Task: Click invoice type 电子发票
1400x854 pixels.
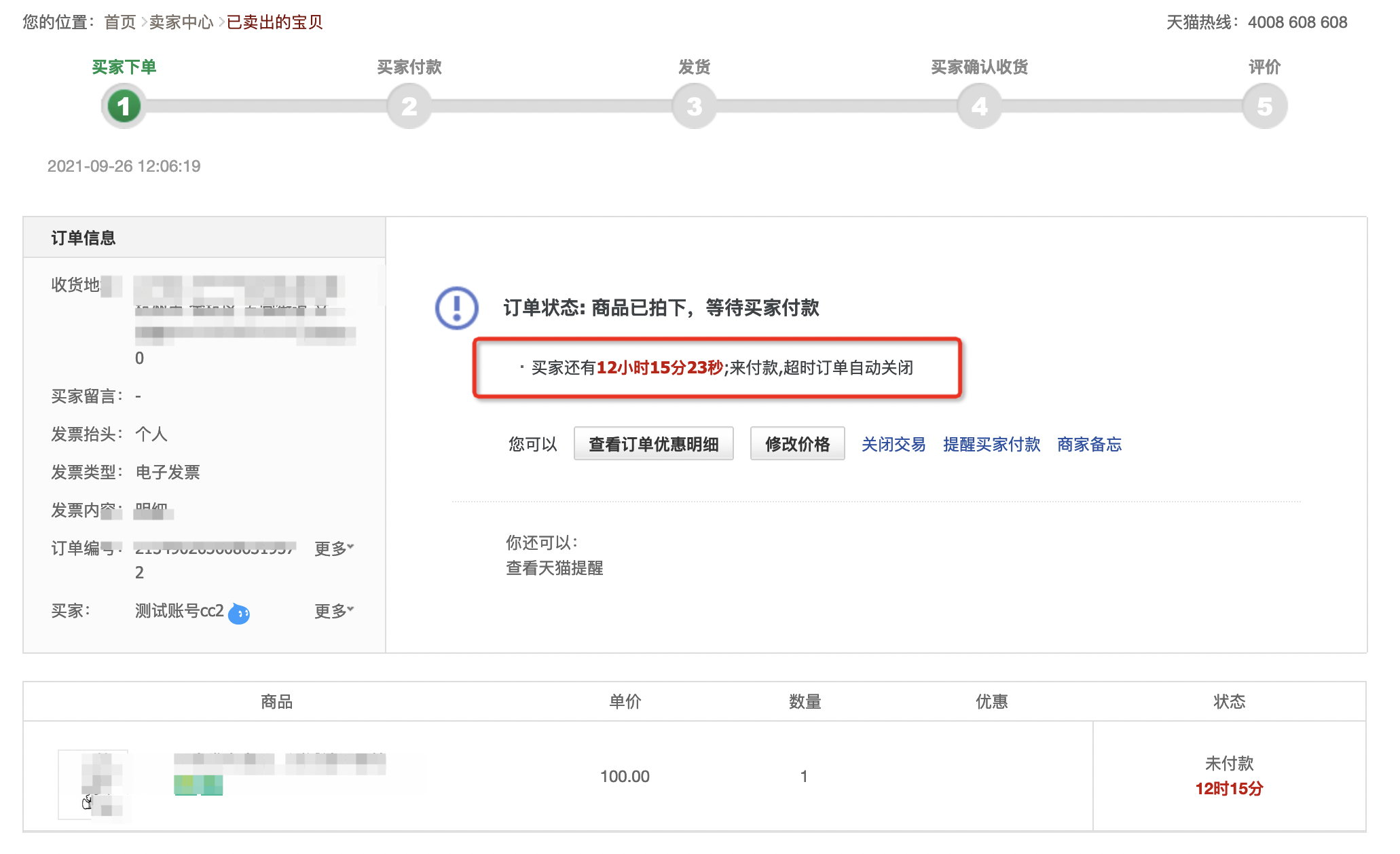Action: pos(167,472)
